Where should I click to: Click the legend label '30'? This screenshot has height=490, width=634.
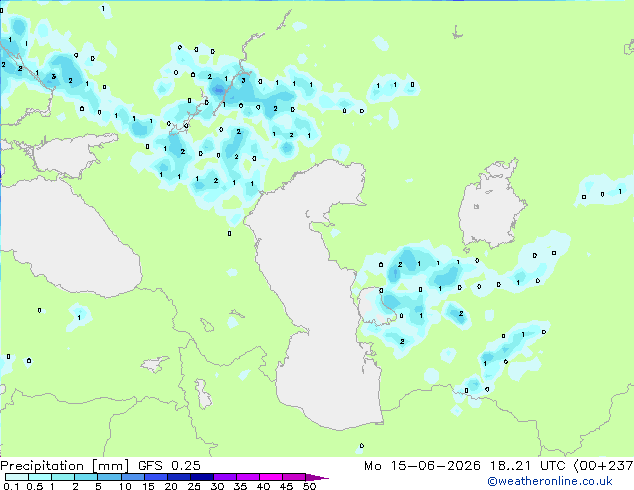tap(217, 486)
